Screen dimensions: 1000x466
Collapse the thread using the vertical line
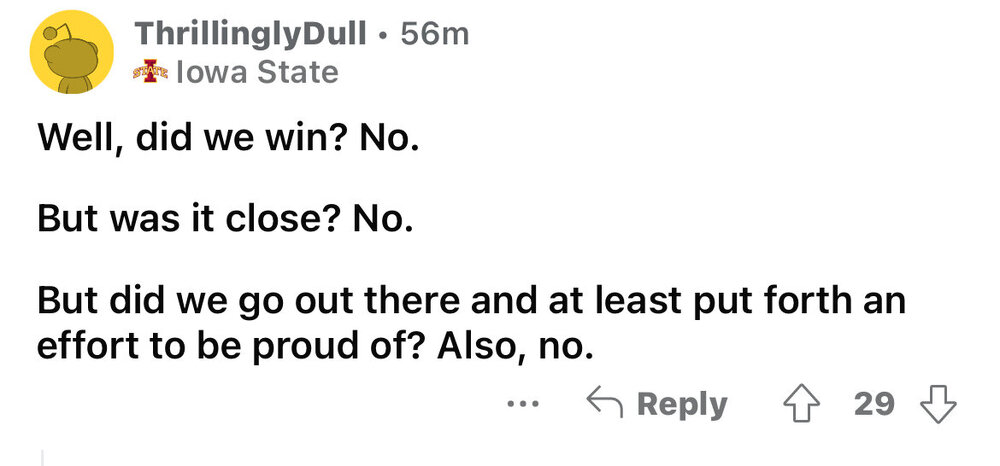(x=43, y=455)
